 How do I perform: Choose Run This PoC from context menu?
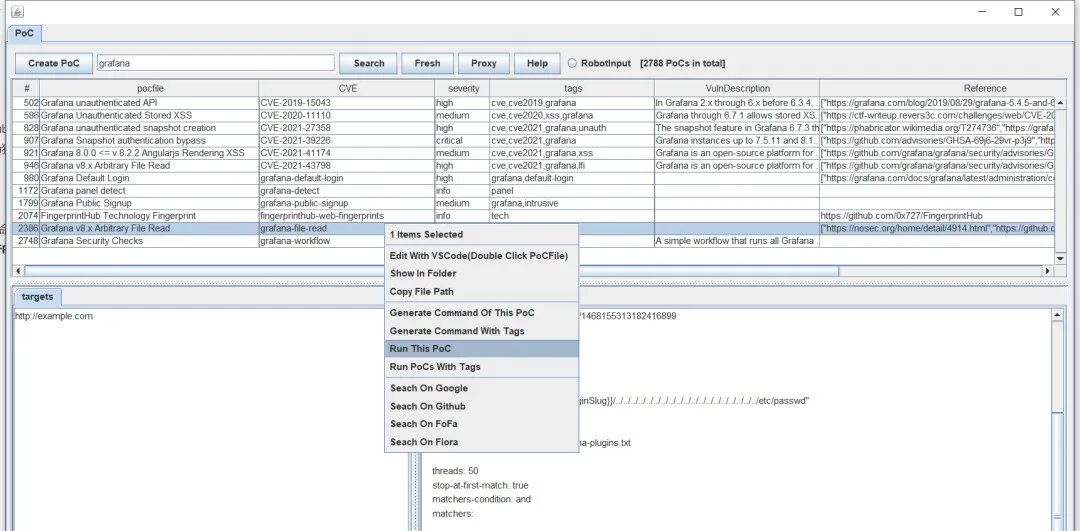pos(481,348)
